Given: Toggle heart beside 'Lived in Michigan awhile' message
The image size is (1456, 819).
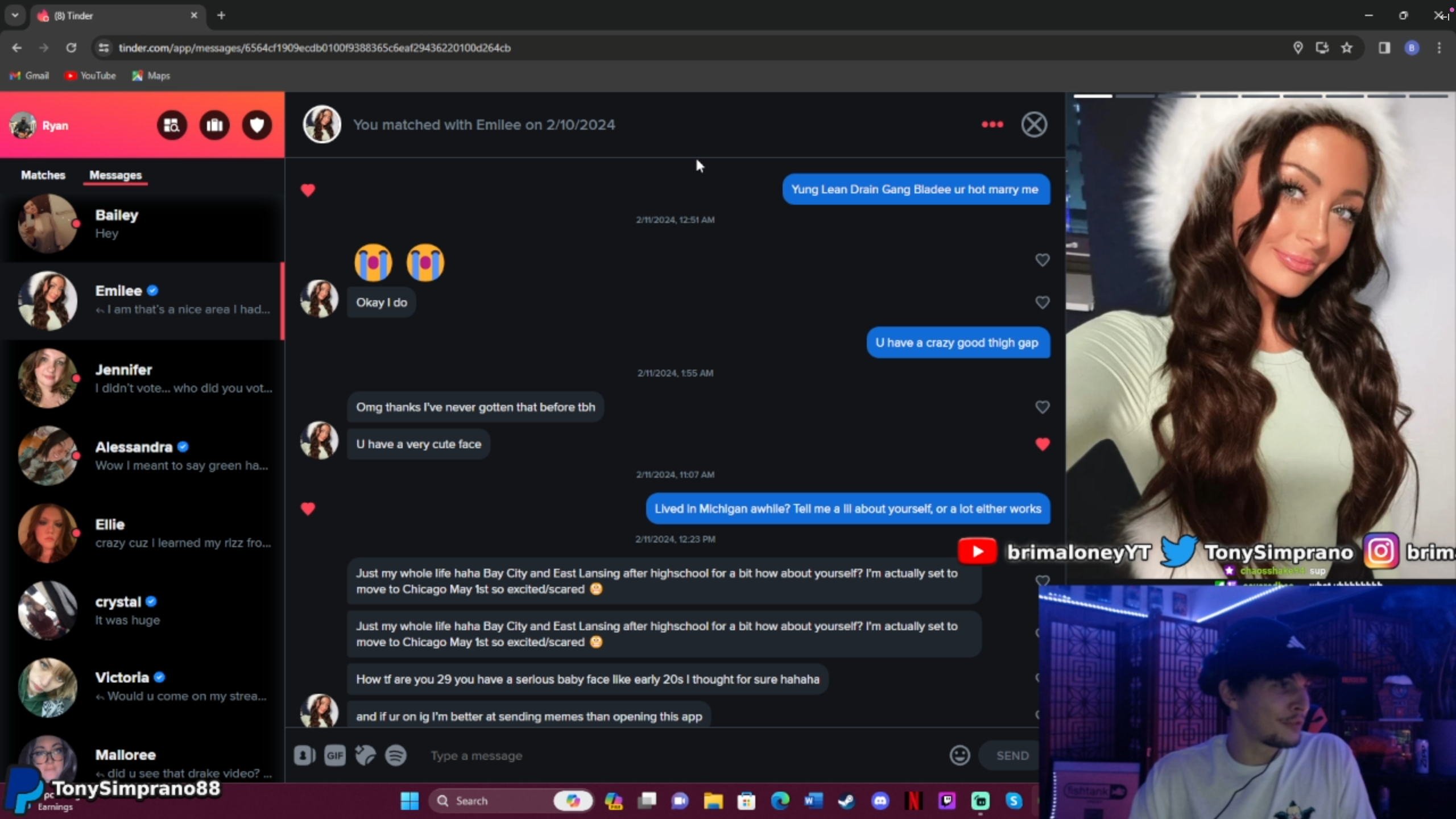Looking at the screenshot, I should (308, 508).
